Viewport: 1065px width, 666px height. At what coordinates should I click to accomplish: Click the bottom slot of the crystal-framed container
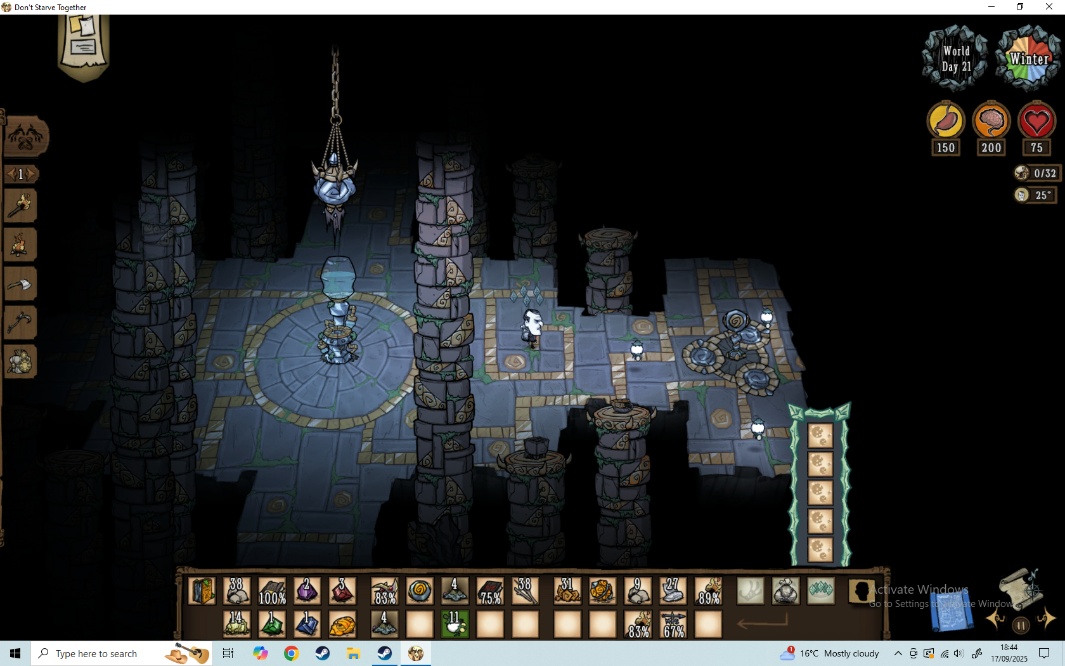coord(820,549)
